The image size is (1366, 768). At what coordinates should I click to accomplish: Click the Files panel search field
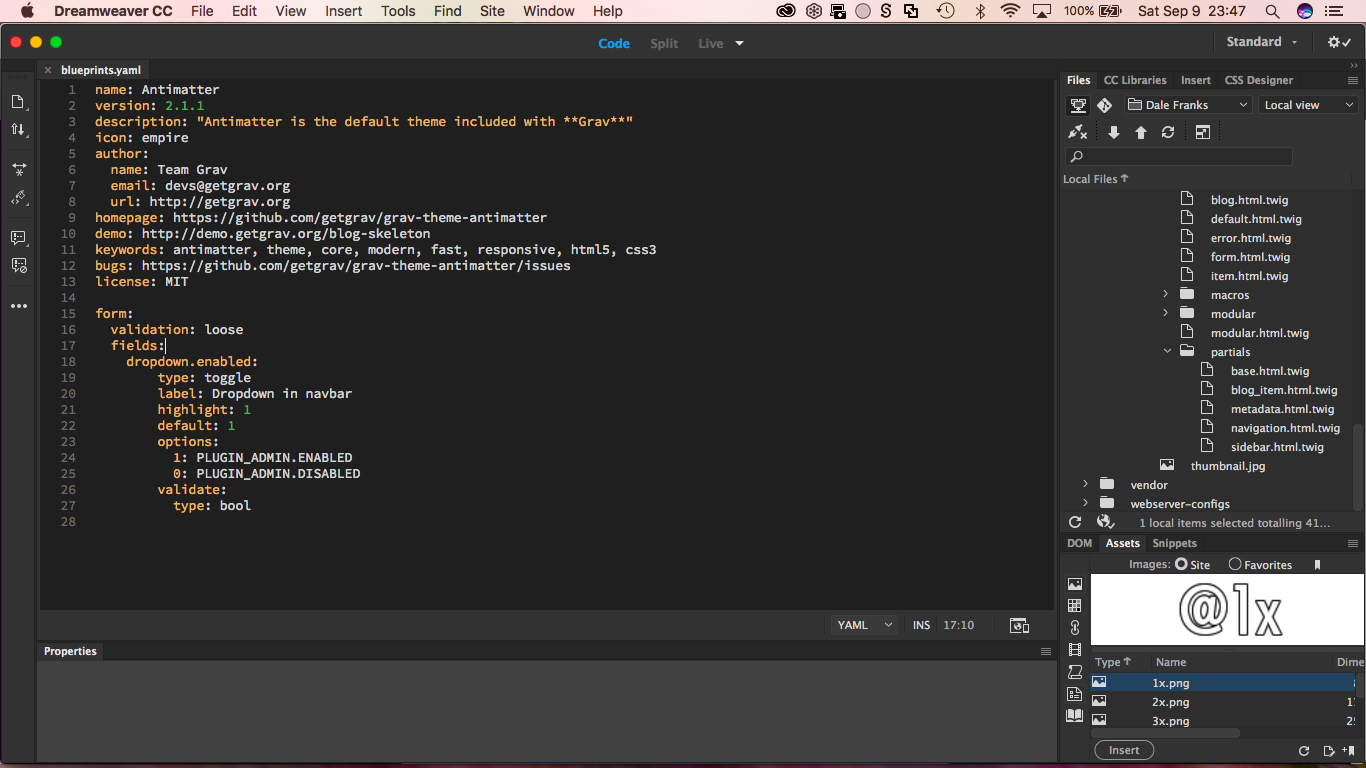tap(1180, 157)
